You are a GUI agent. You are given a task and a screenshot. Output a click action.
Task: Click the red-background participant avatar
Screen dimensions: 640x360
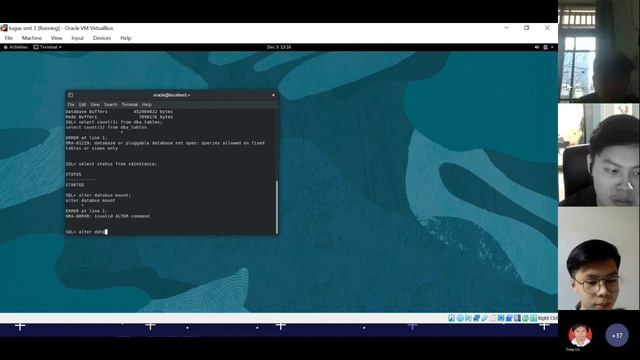coord(580,336)
